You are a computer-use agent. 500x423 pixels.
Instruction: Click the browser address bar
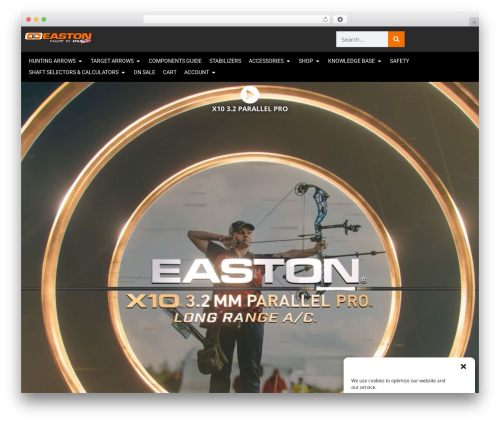[237, 20]
